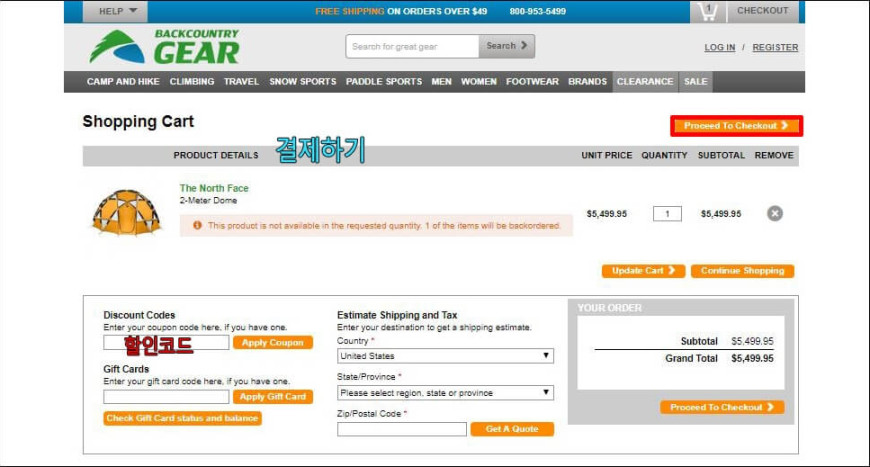This screenshot has height=467, width=870.
Task: Click the Search button
Action: [507, 46]
